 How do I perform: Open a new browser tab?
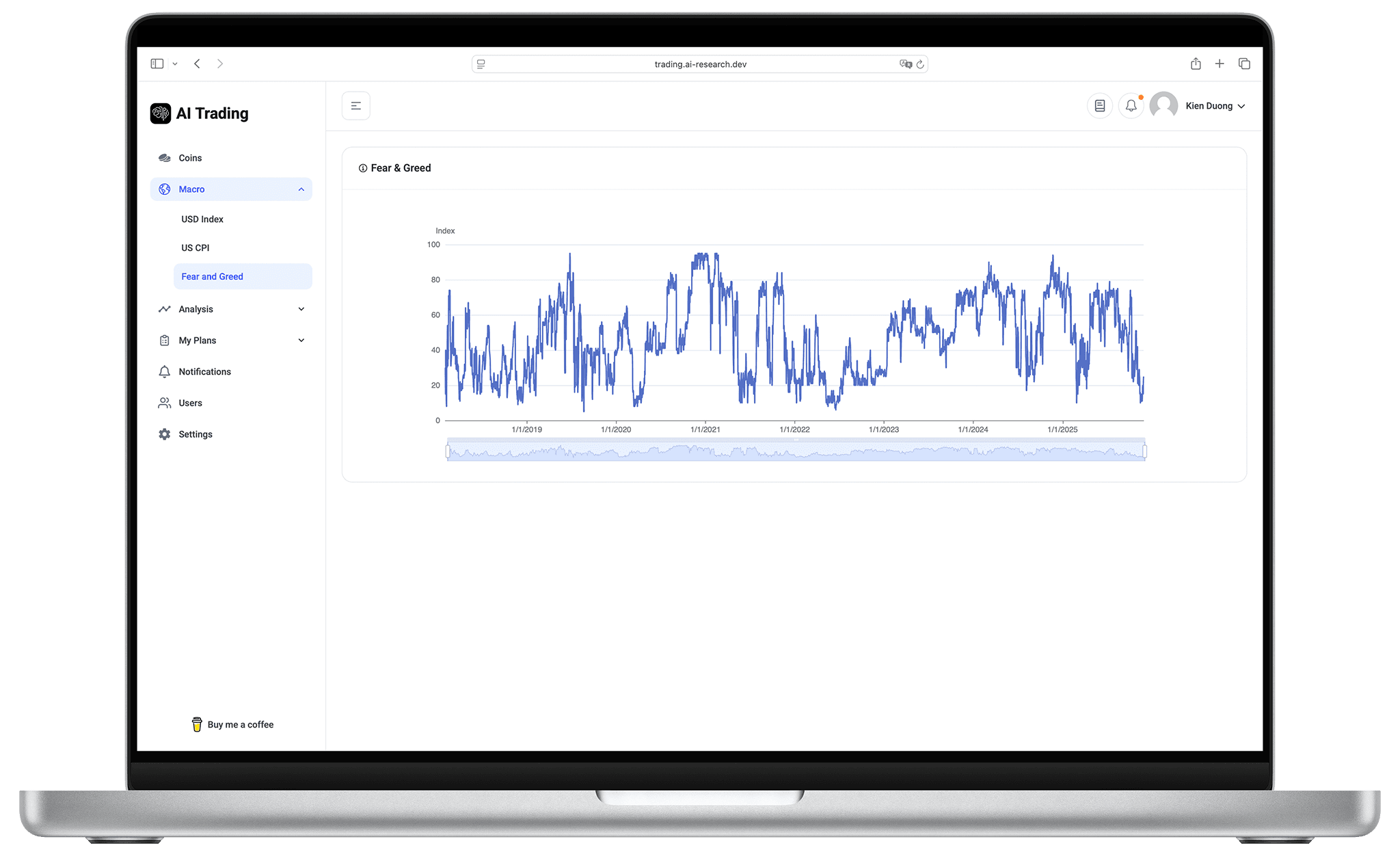click(x=1220, y=64)
